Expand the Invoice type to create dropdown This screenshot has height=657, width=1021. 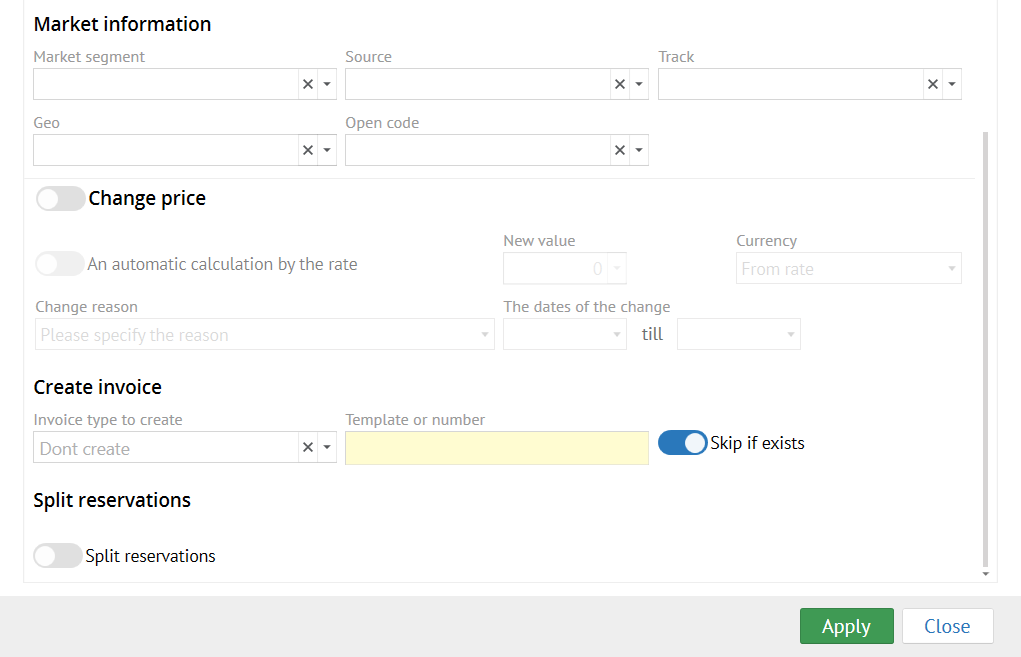coord(327,448)
